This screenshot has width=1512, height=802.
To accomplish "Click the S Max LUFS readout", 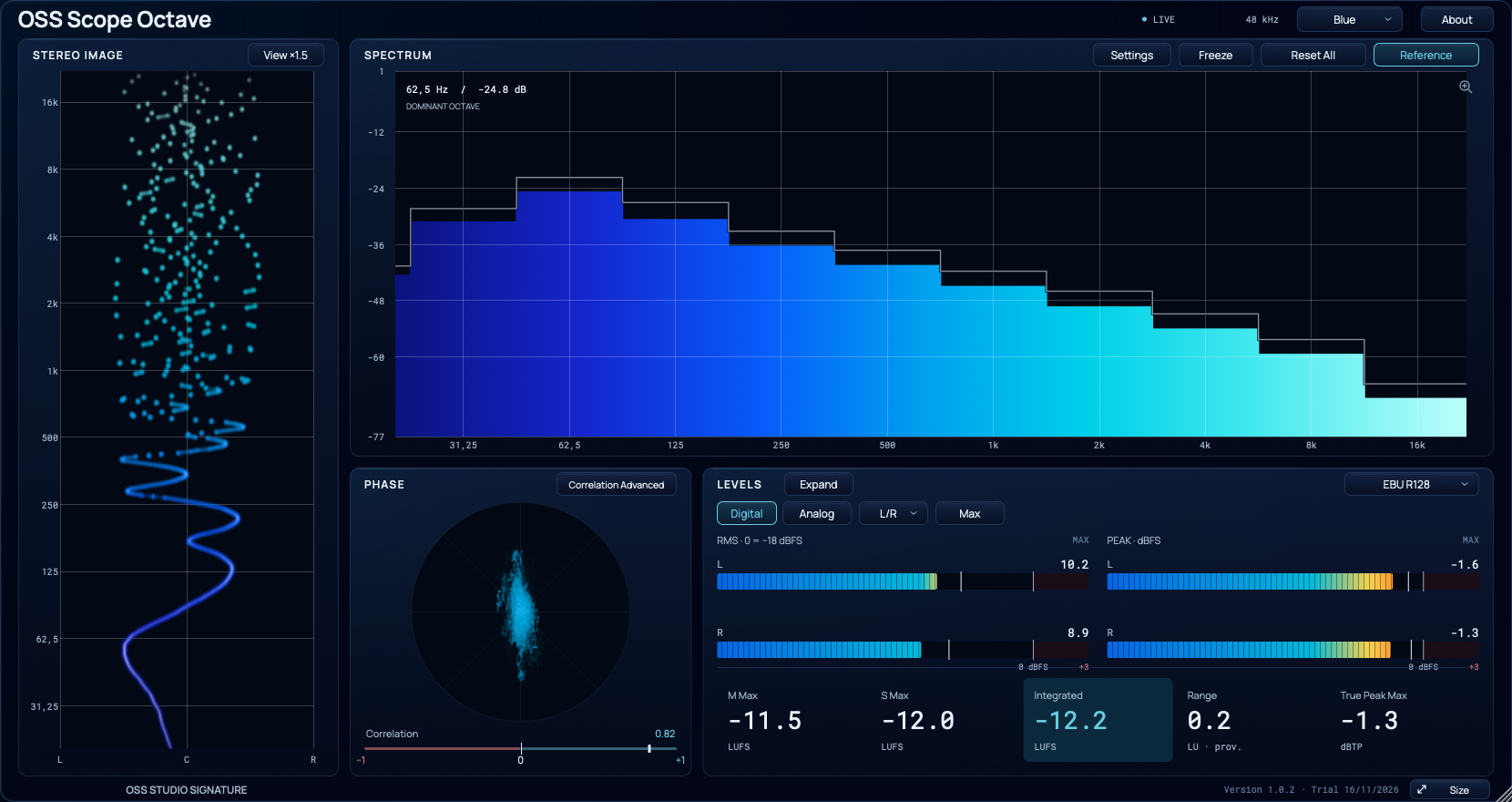I will tap(918, 721).
